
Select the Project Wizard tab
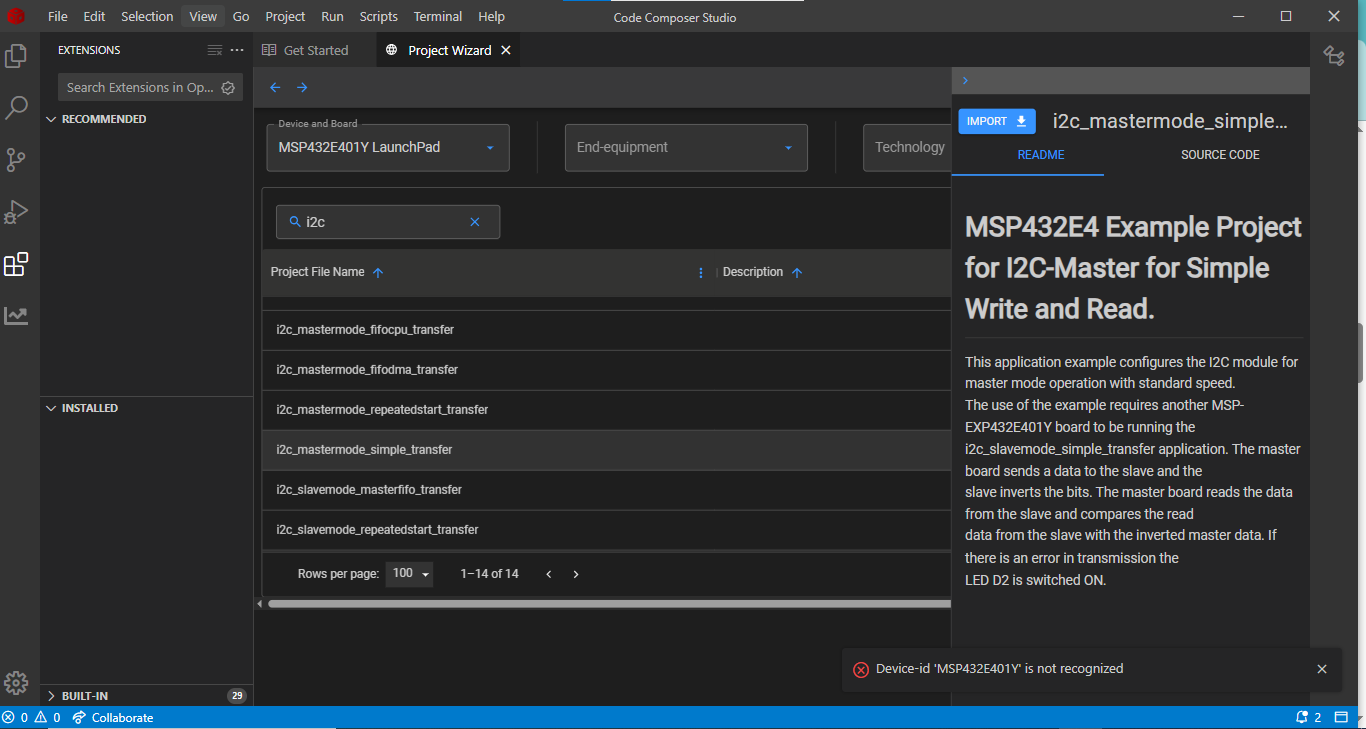tap(449, 50)
